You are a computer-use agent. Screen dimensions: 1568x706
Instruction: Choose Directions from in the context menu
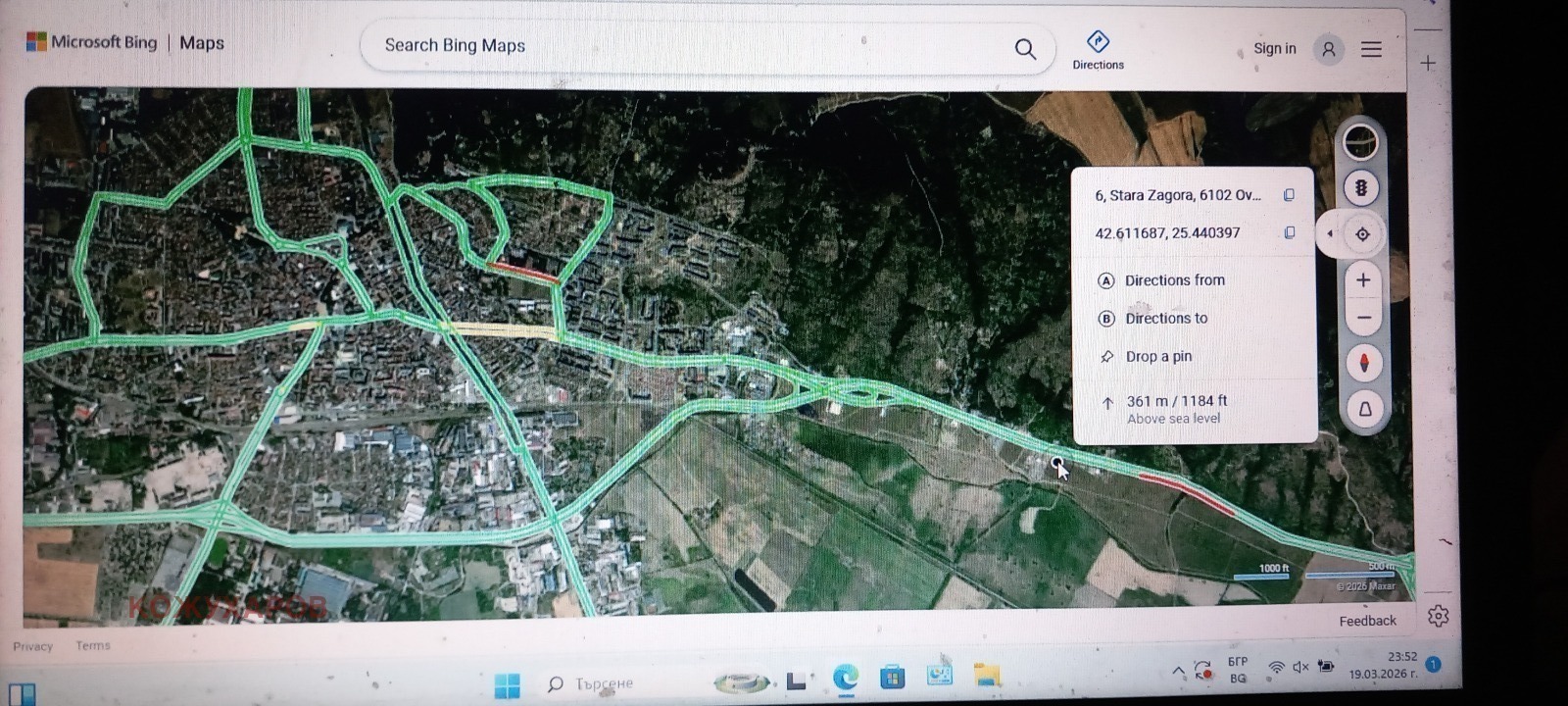tap(1174, 280)
